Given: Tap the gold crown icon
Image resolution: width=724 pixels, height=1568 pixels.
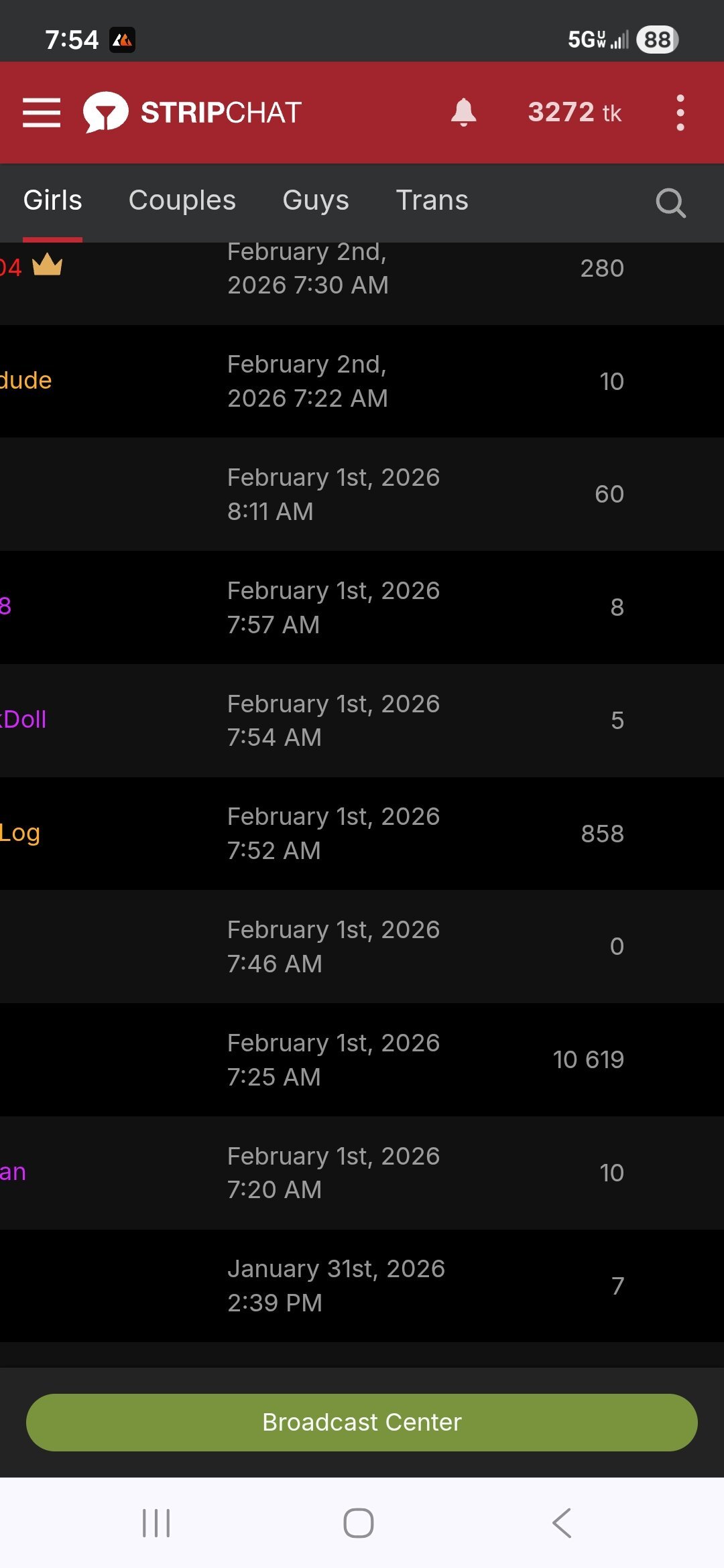Looking at the screenshot, I should 47,265.
